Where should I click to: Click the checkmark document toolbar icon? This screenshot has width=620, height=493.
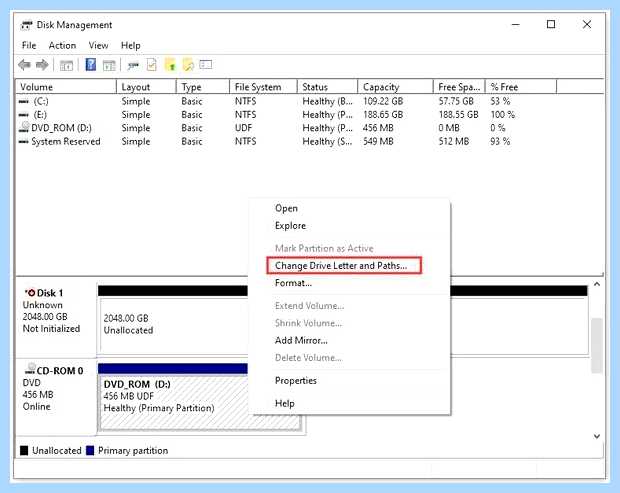click(x=152, y=64)
